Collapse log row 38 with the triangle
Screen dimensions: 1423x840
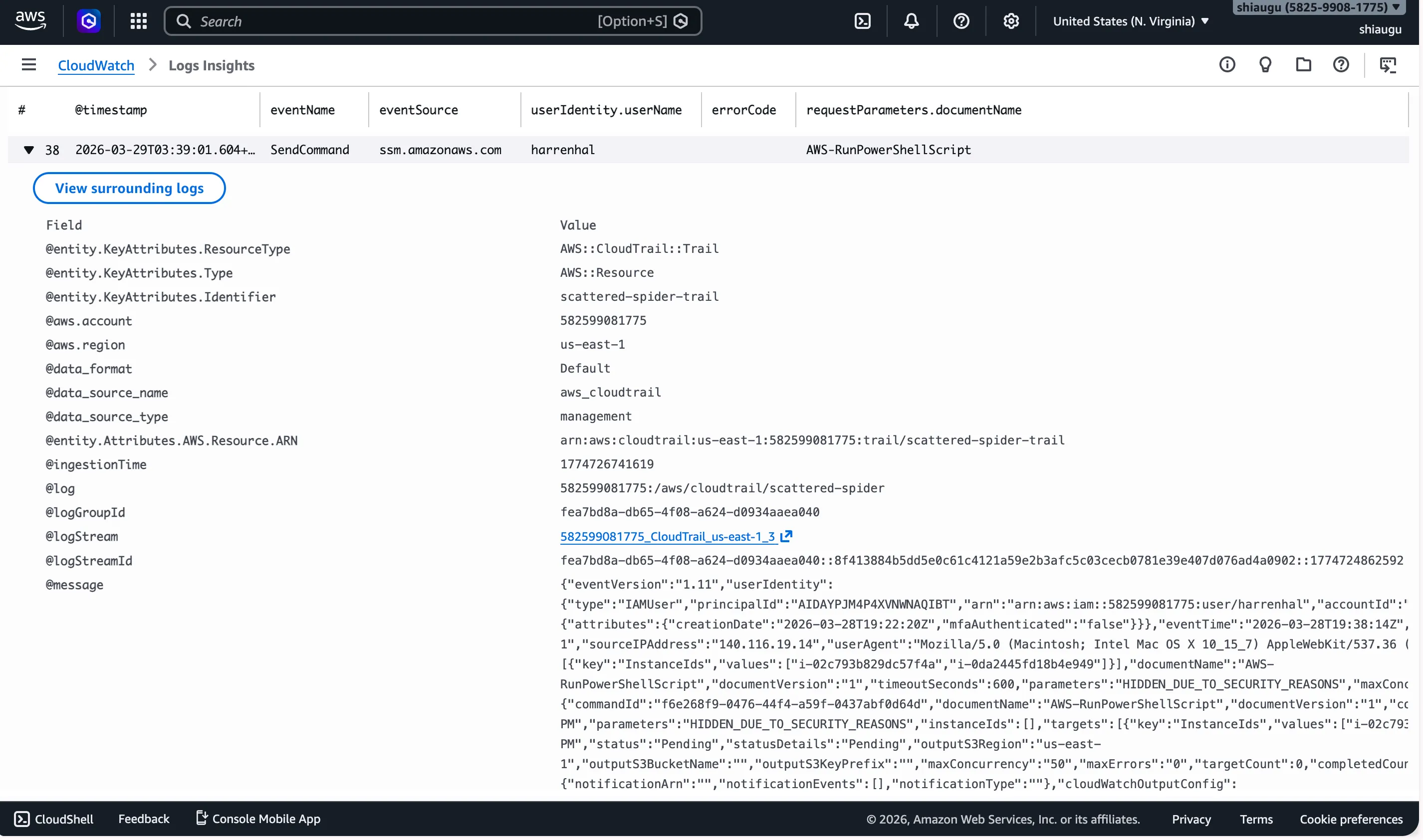29,150
